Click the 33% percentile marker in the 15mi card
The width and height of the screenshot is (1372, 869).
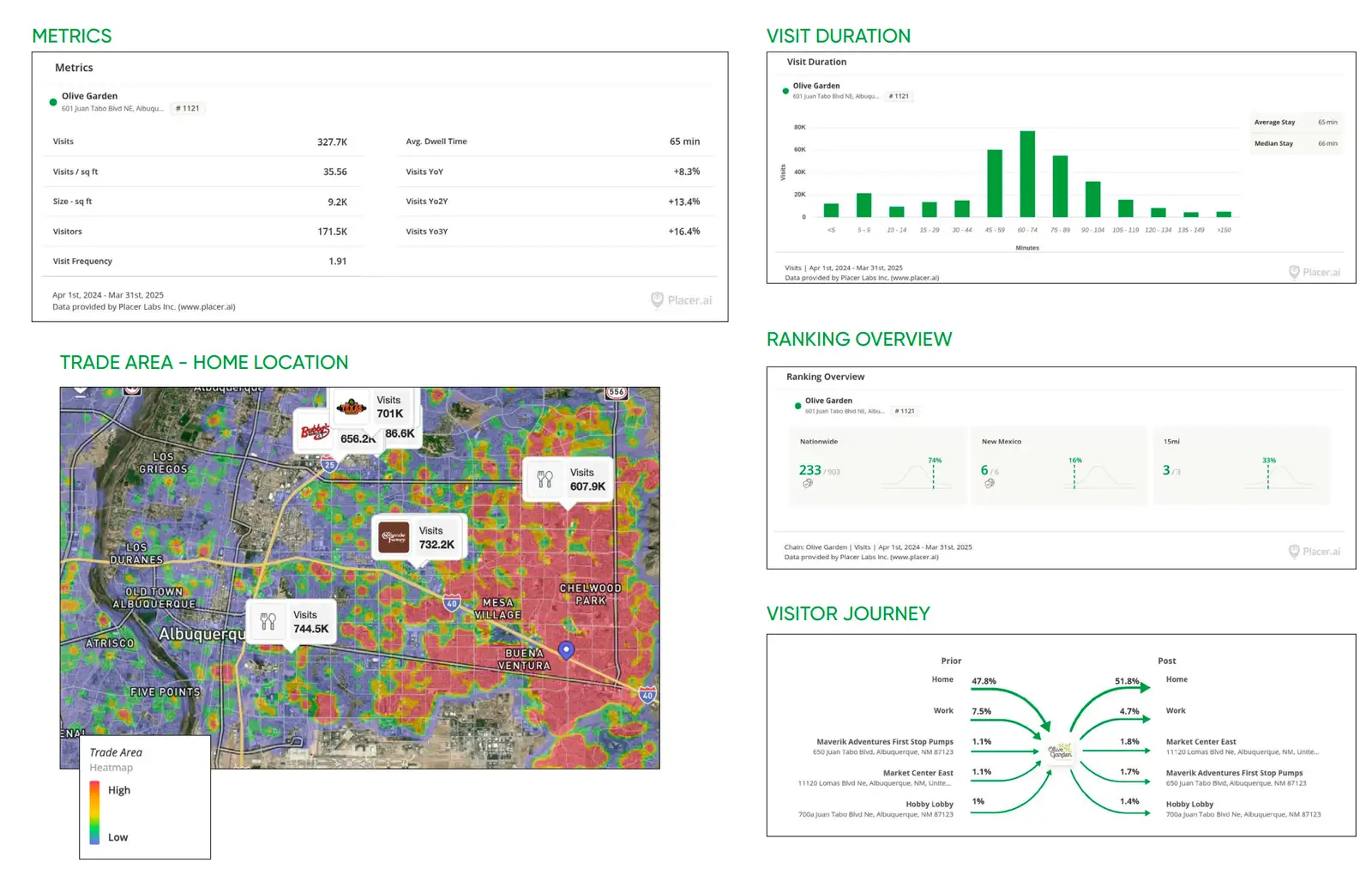(x=1269, y=461)
